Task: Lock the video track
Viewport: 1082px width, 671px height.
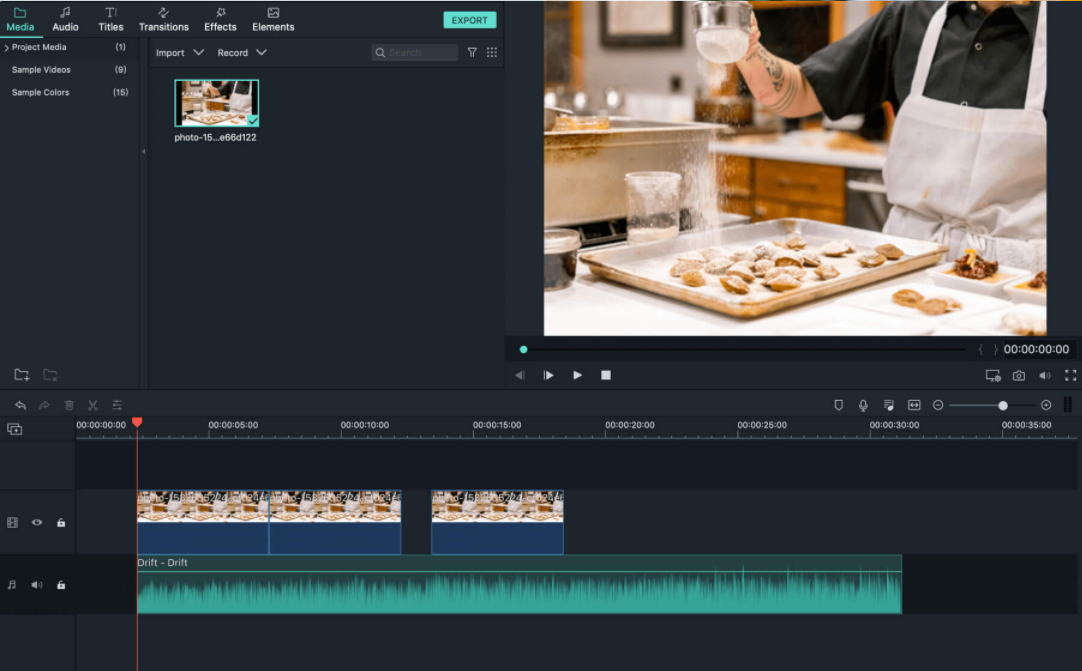Action: [x=61, y=522]
